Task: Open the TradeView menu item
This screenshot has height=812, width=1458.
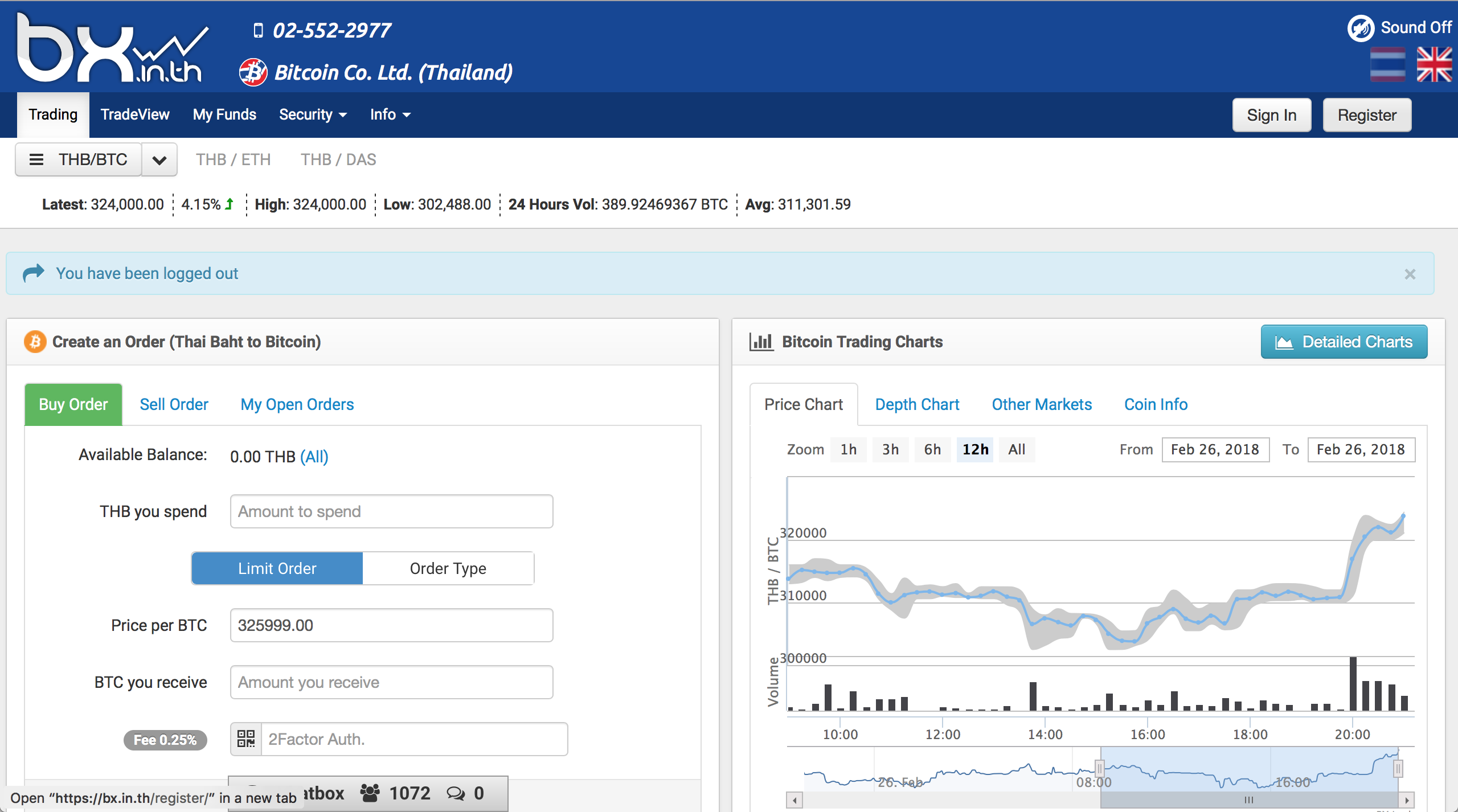Action: point(135,114)
